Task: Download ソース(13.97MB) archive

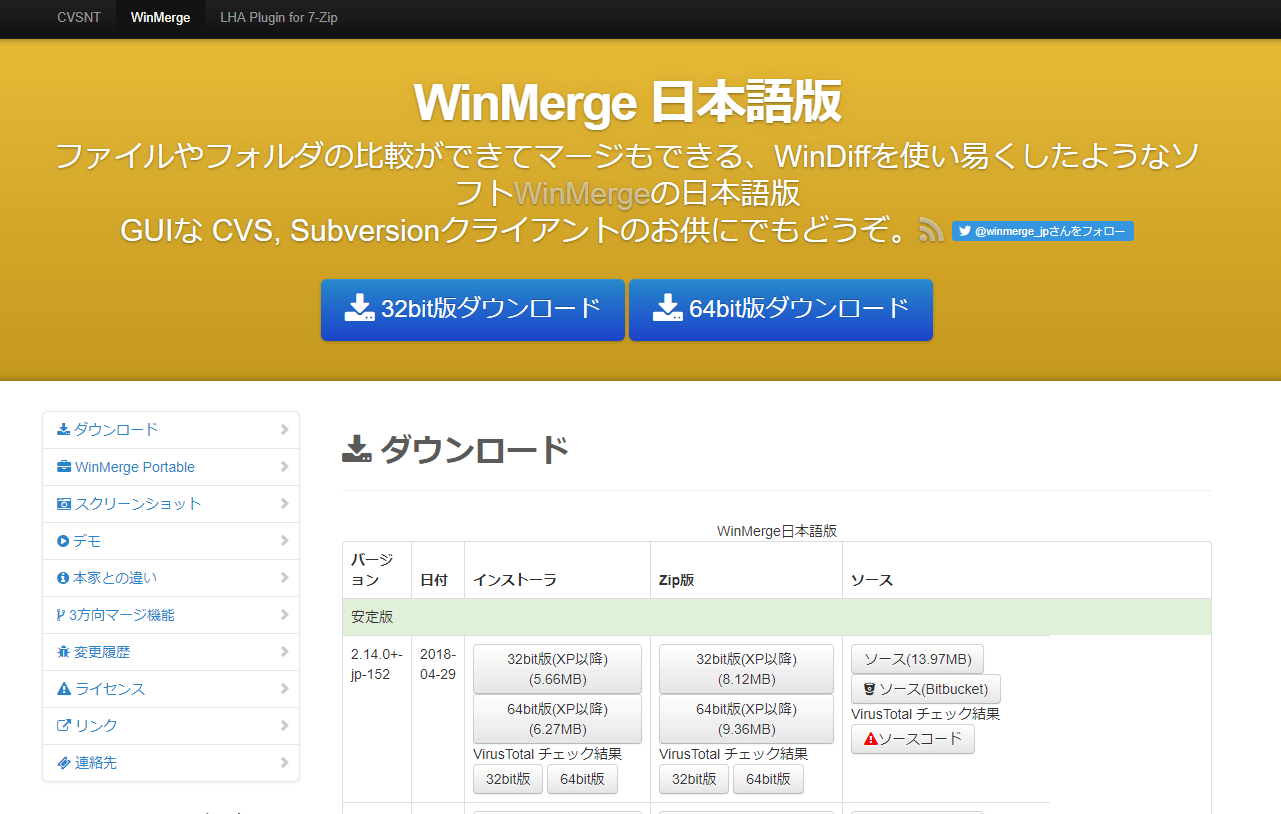Action: (917, 659)
